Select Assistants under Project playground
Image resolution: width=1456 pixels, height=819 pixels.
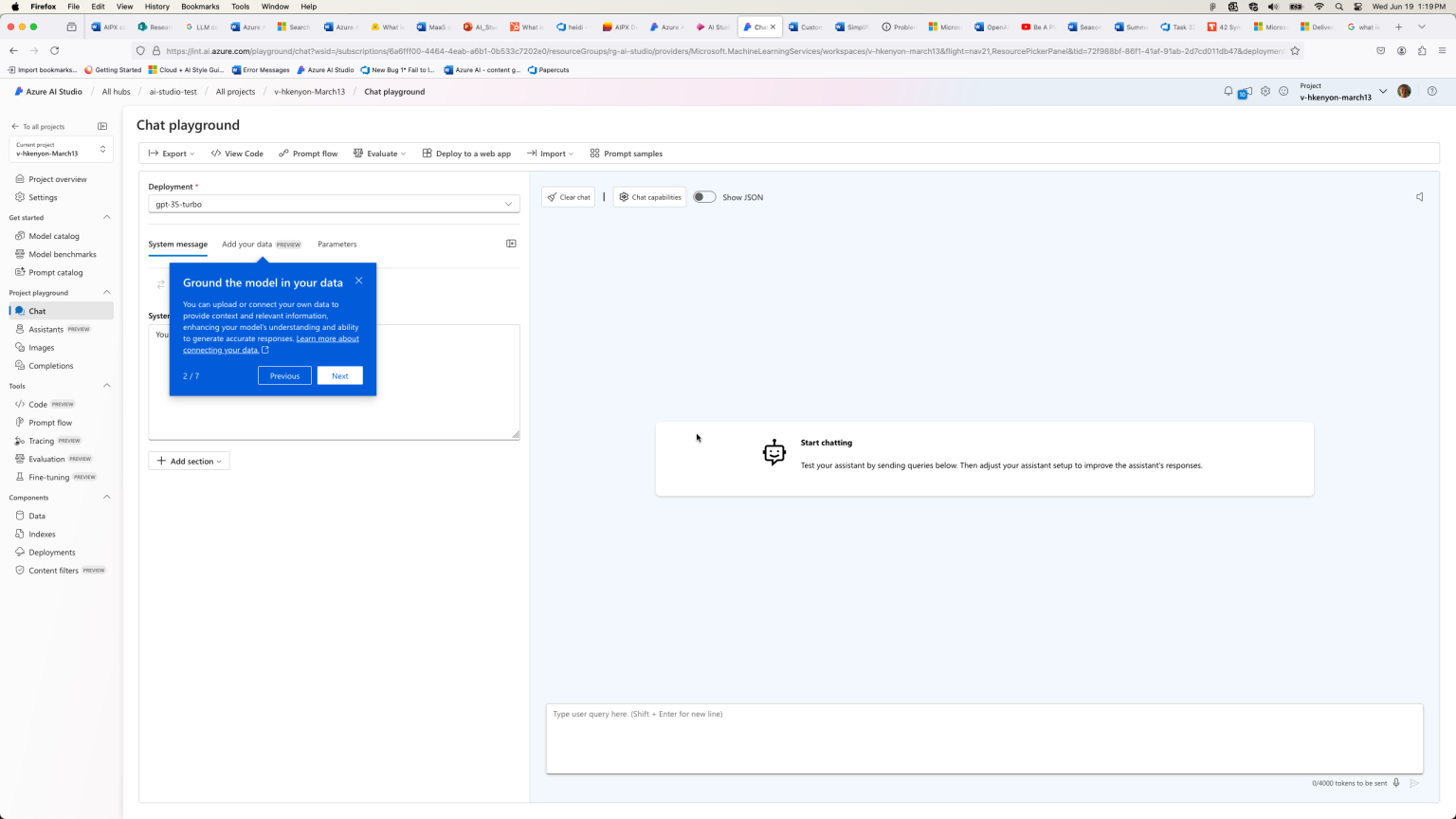click(x=44, y=329)
